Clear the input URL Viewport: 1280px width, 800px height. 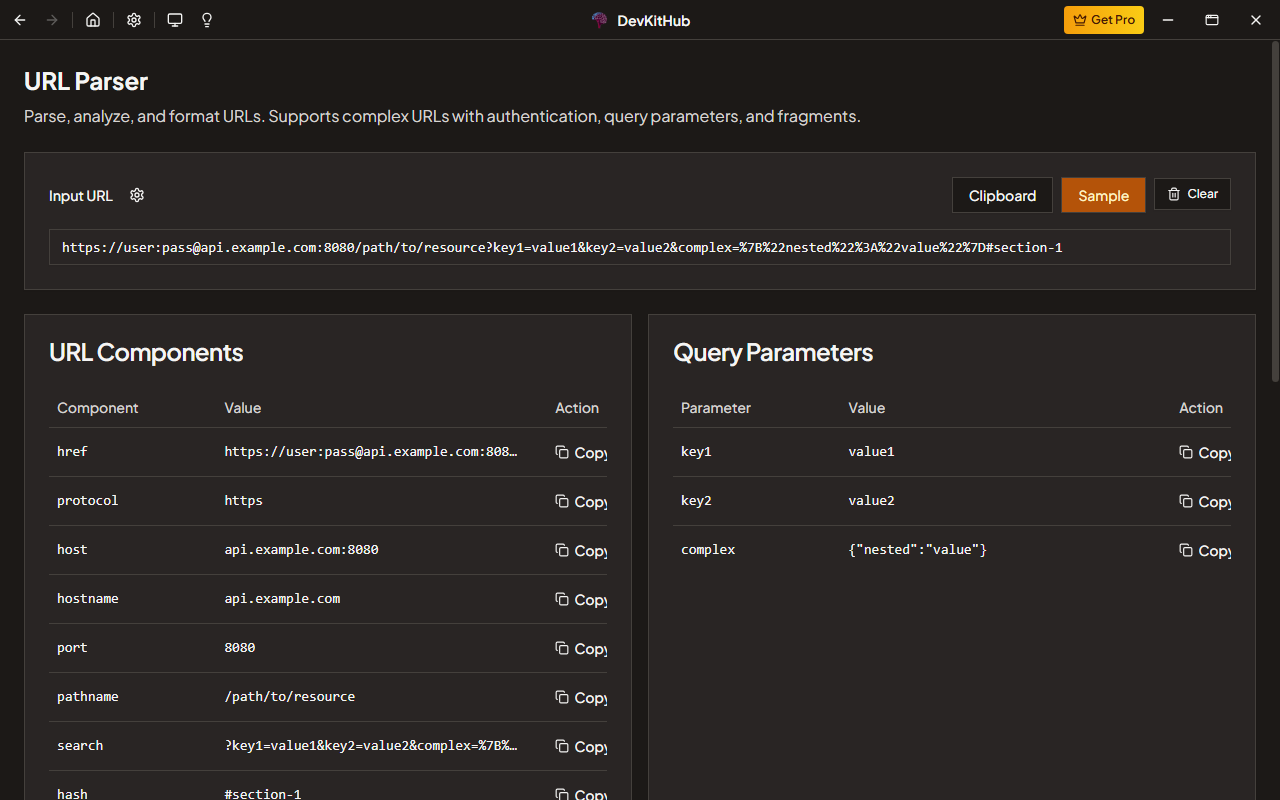pyautogui.click(x=1192, y=194)
